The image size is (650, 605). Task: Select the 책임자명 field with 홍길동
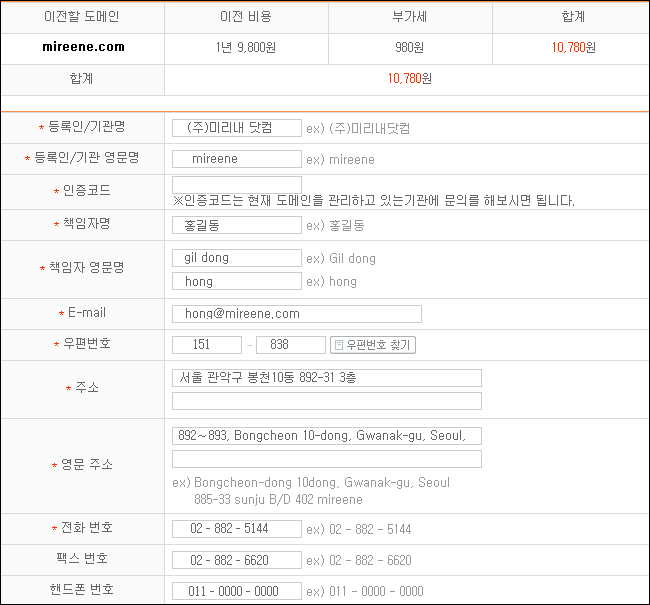[x=237, y=225]
